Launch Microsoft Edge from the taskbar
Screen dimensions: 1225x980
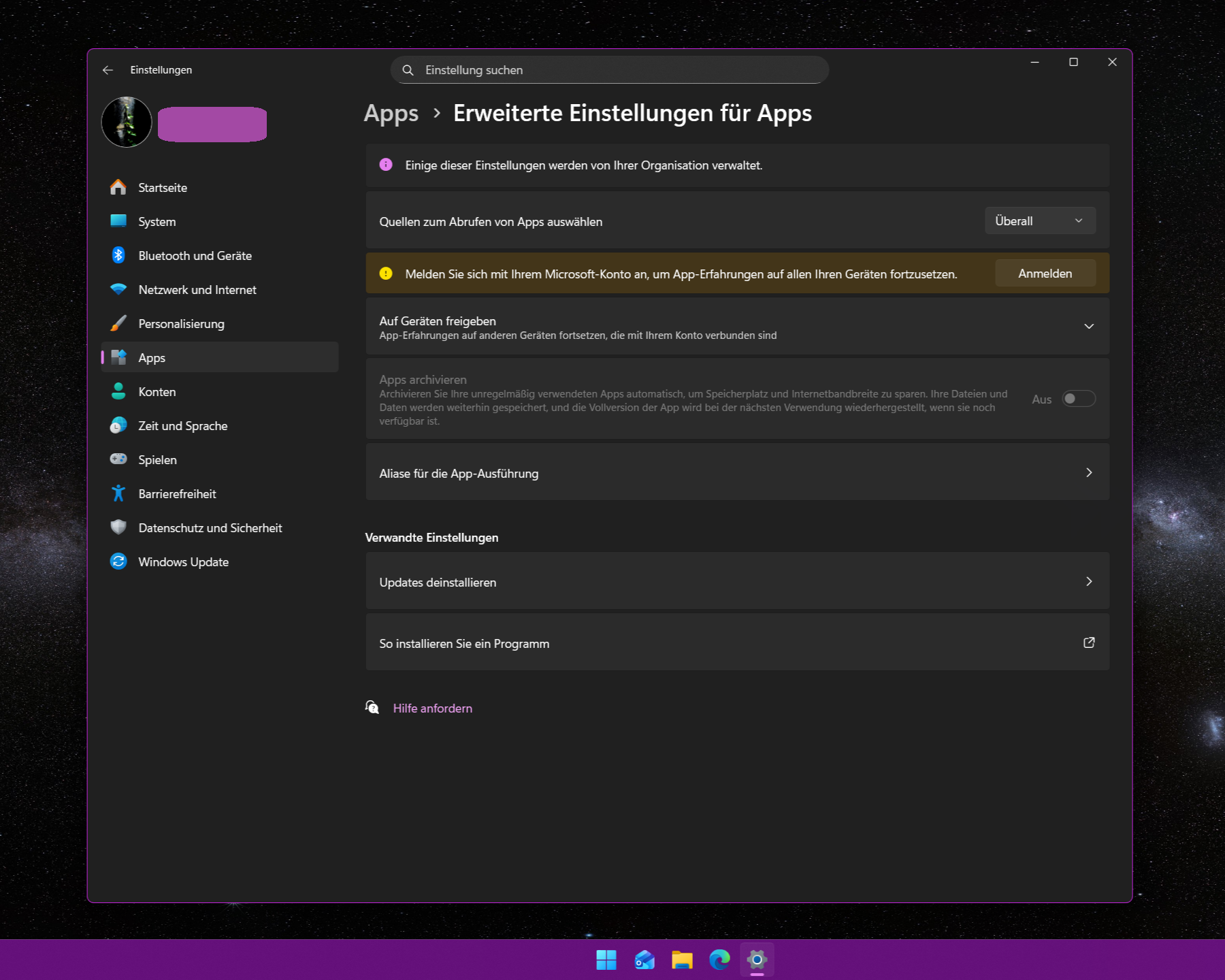coord(719,960)
